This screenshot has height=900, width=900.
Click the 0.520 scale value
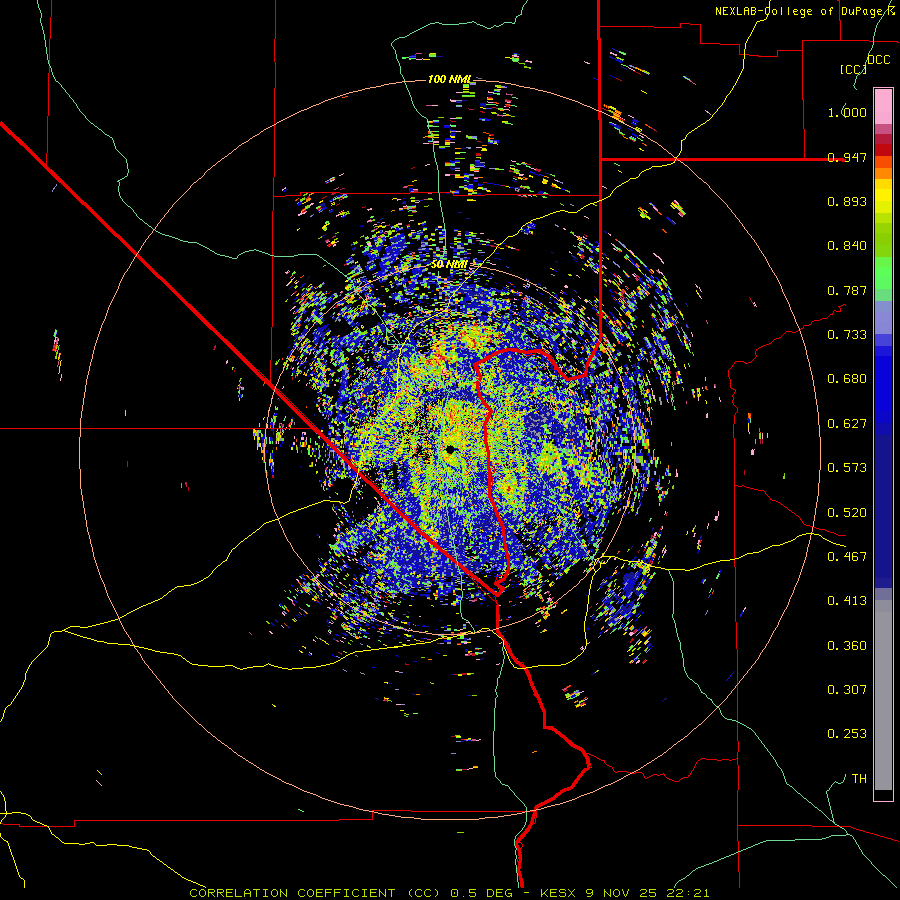847,513
